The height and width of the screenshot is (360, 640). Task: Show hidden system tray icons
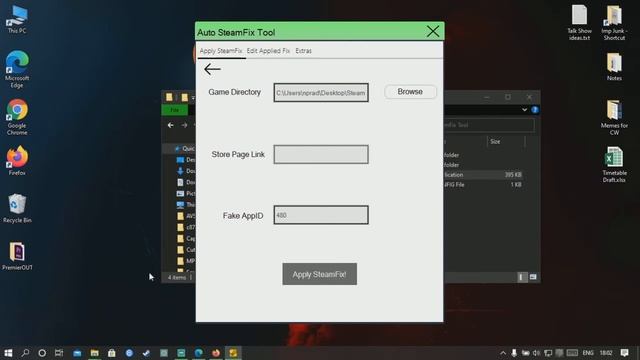(503, 353)
